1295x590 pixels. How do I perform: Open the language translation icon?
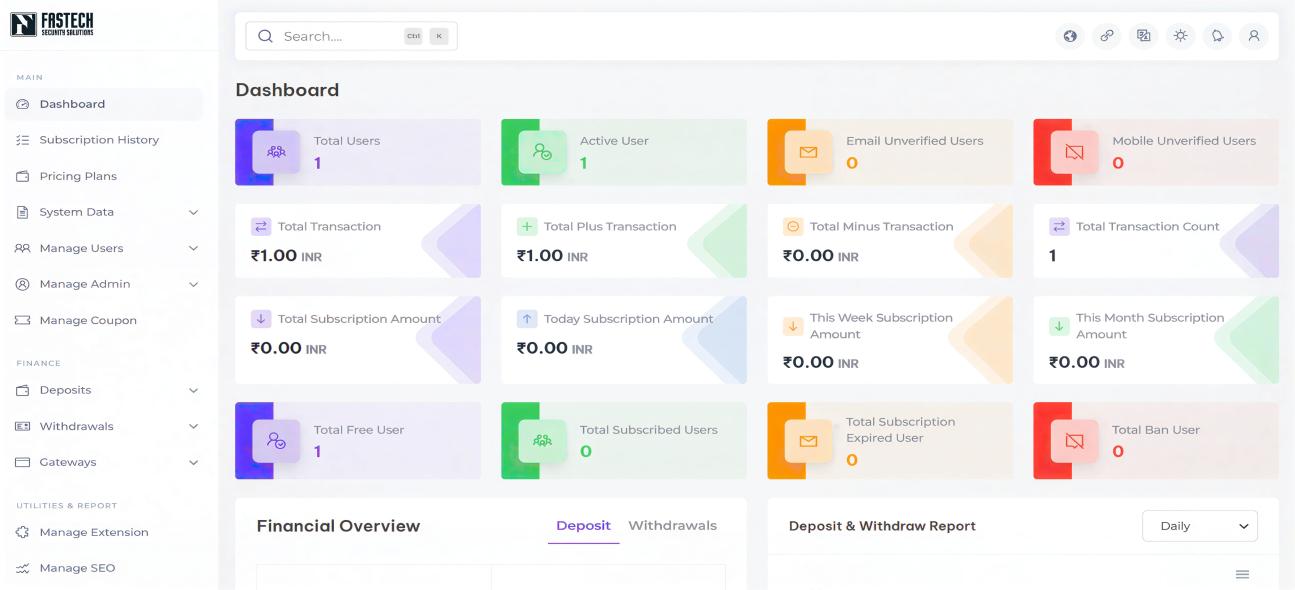tap(1143, 36)
